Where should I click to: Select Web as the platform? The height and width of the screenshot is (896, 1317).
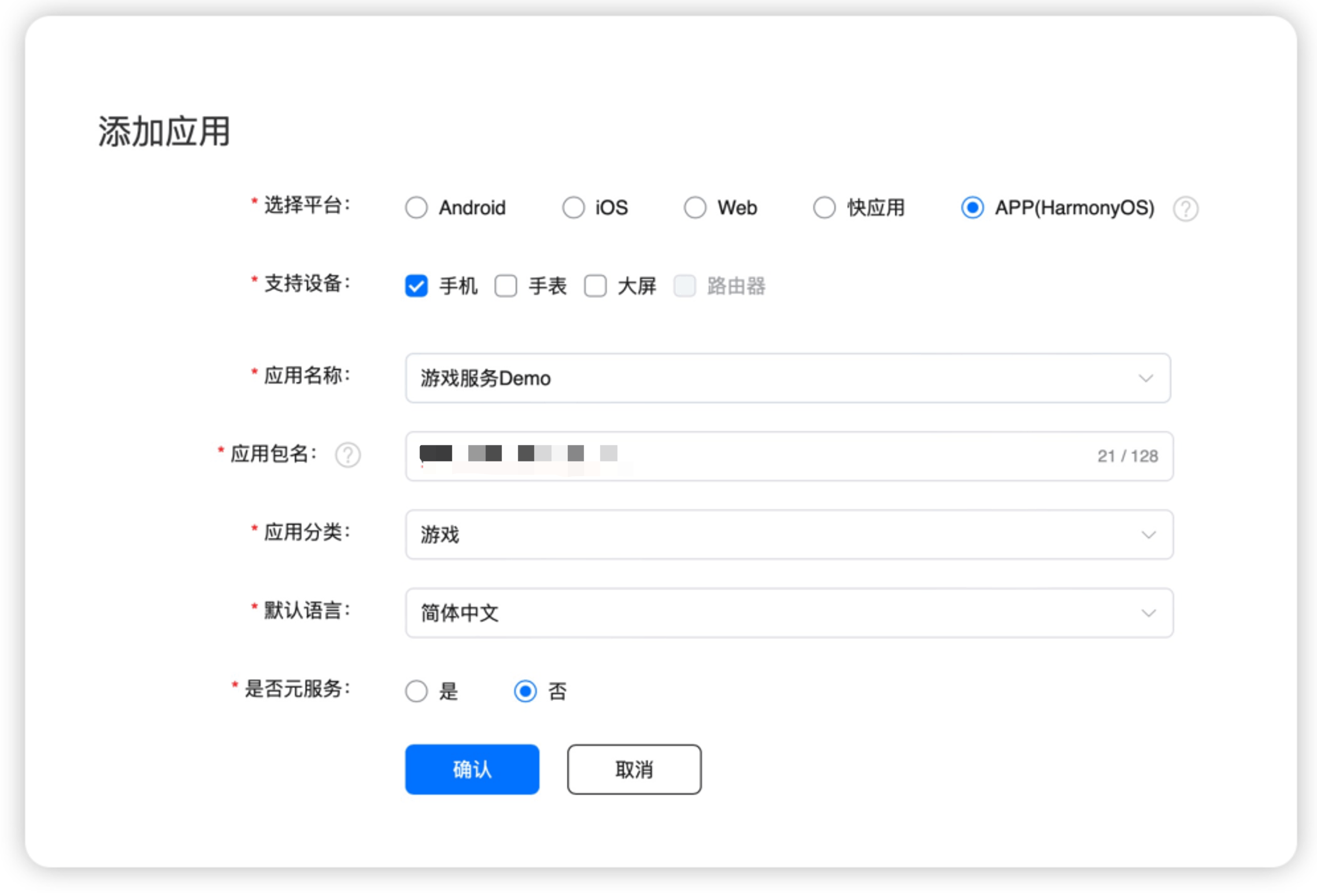[694, 208]
